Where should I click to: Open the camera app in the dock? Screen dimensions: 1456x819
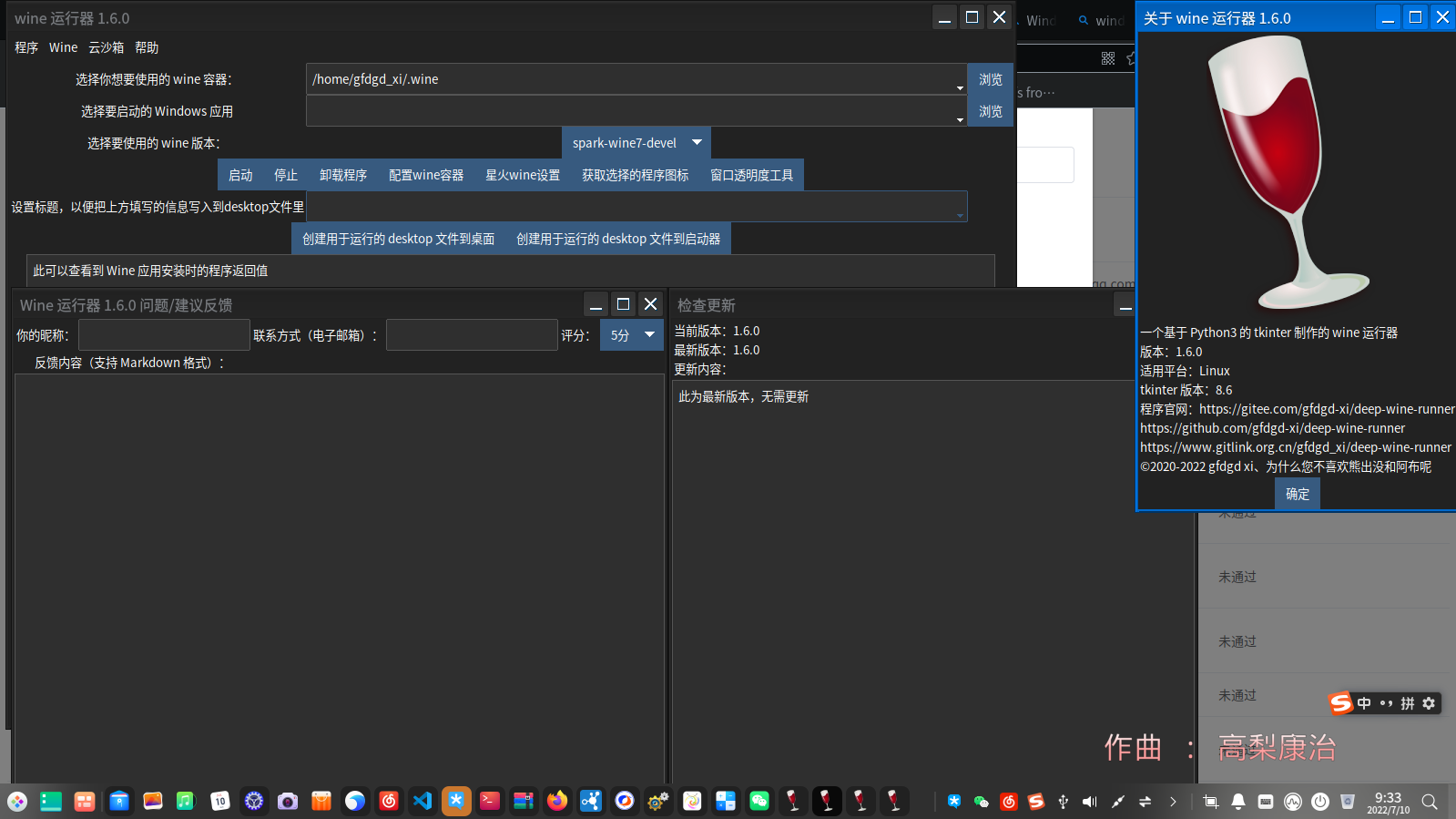[x=288, y=802]
